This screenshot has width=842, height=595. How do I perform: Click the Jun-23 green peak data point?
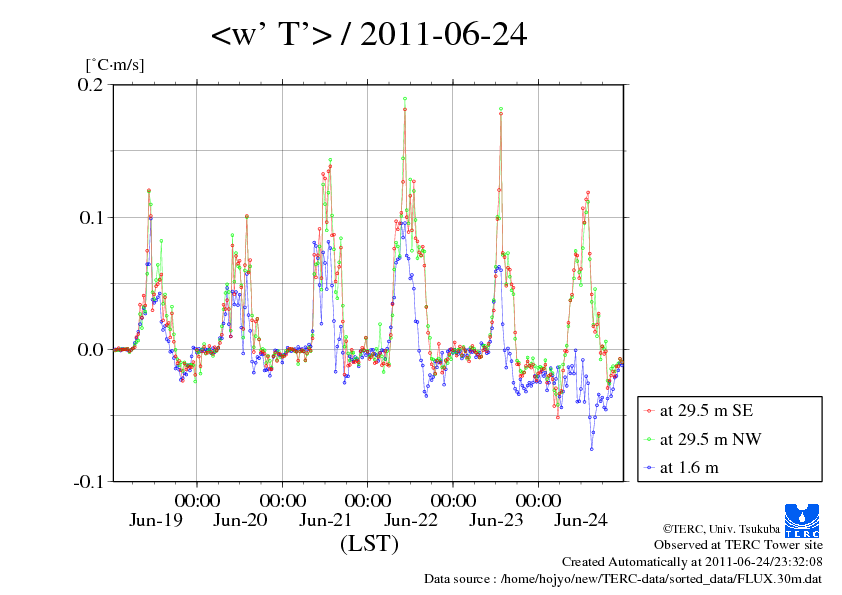(x=501, y=109)
